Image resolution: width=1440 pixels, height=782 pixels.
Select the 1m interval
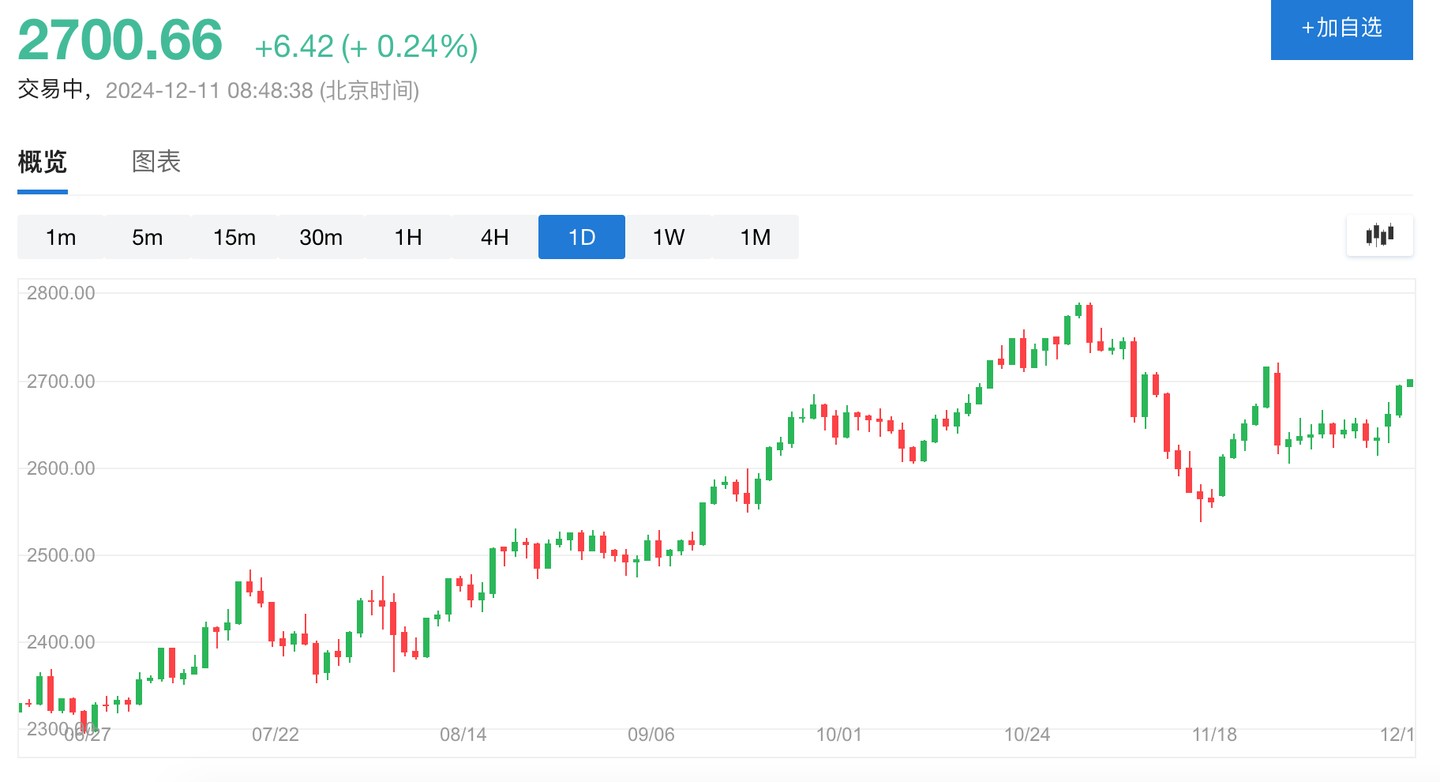click(x=61, y=237)
